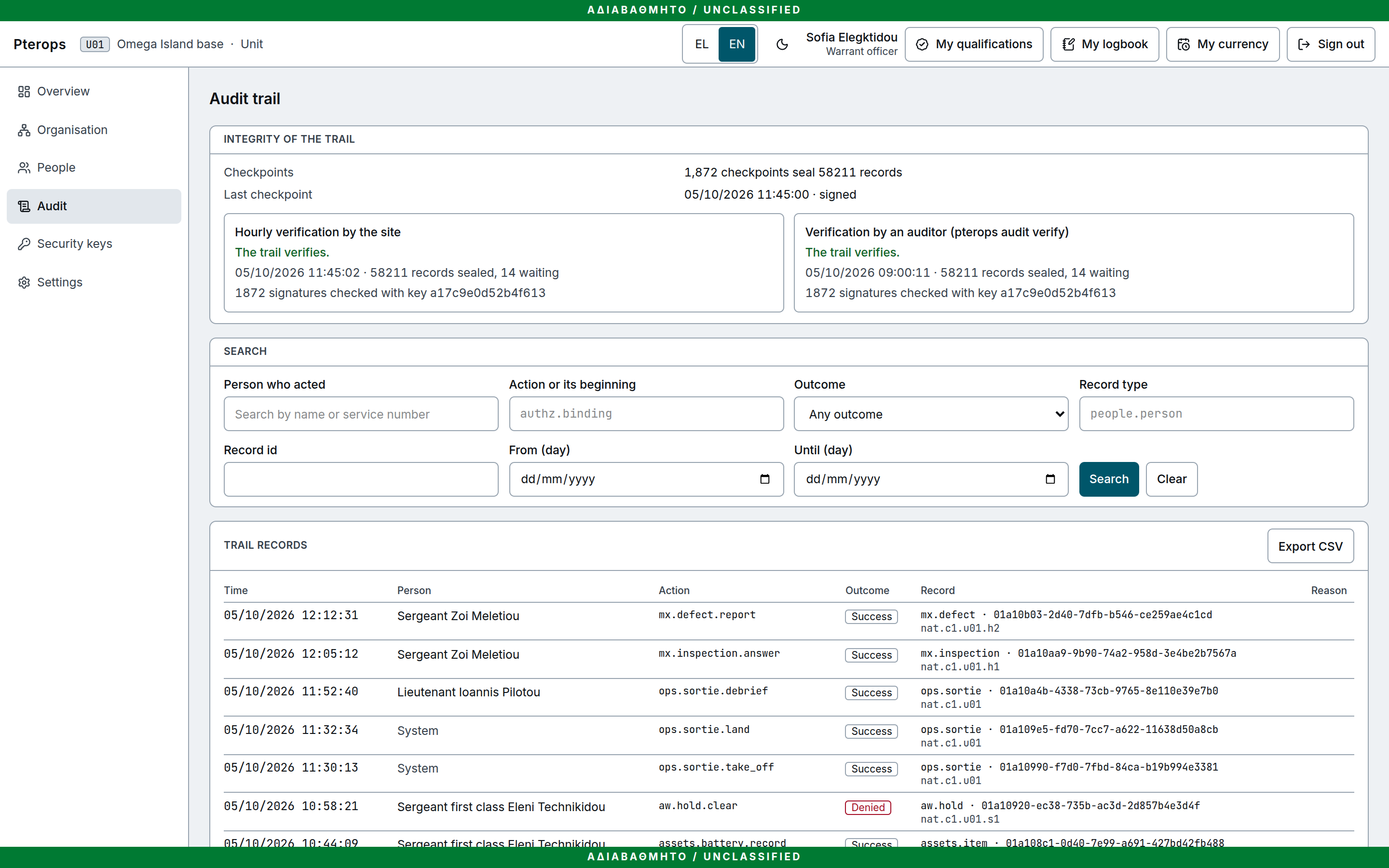This screenshot has height=868, width=1389.
Task: Open the Settings page
Action: [94, 283]
